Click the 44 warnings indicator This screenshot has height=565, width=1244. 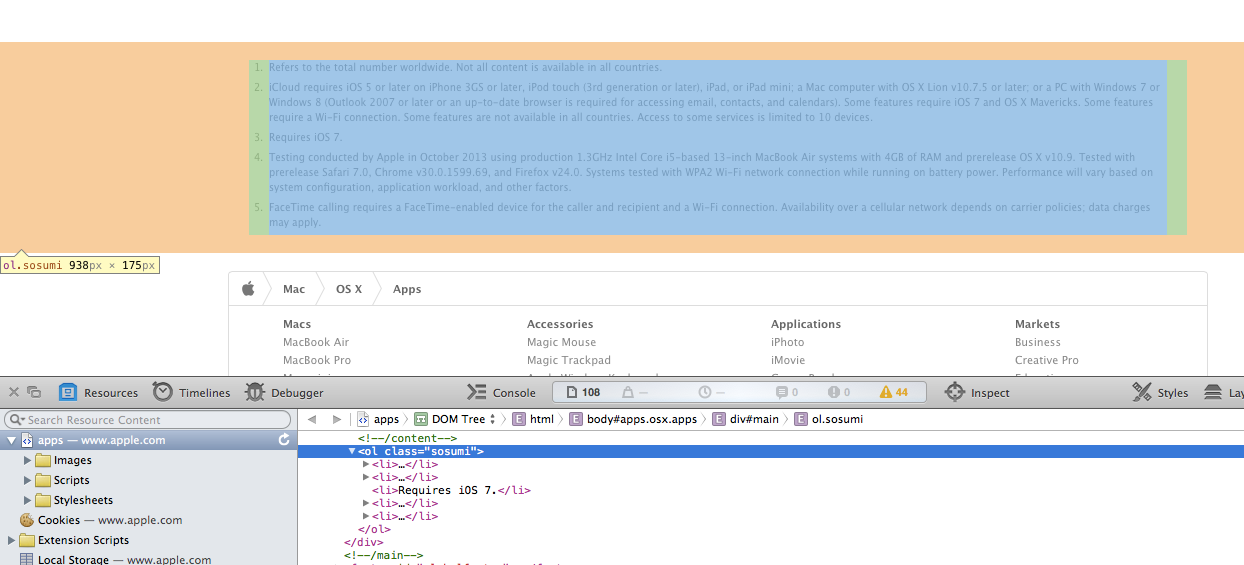[893, 393]
